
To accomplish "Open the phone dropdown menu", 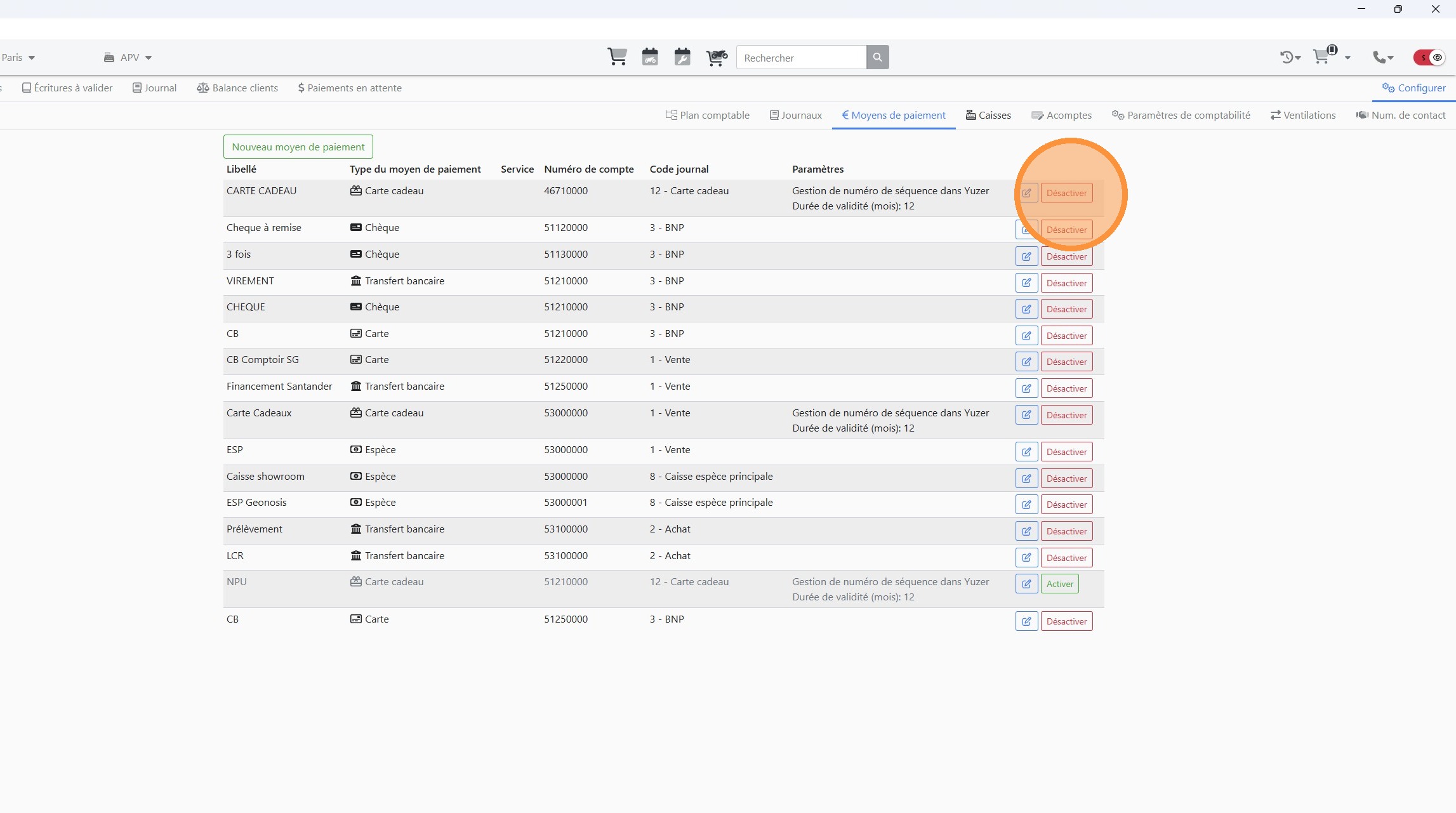I will tap(1383, 57).
